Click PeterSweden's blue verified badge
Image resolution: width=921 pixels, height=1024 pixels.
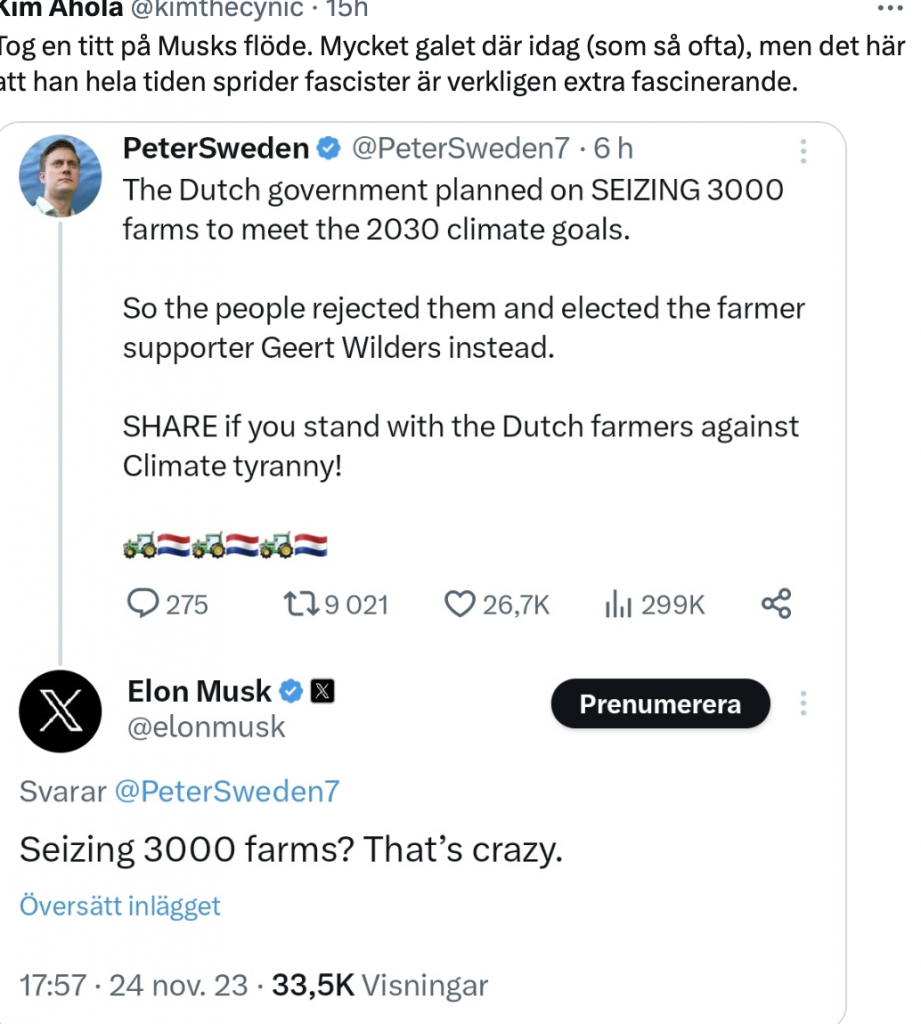click(327, 149)
